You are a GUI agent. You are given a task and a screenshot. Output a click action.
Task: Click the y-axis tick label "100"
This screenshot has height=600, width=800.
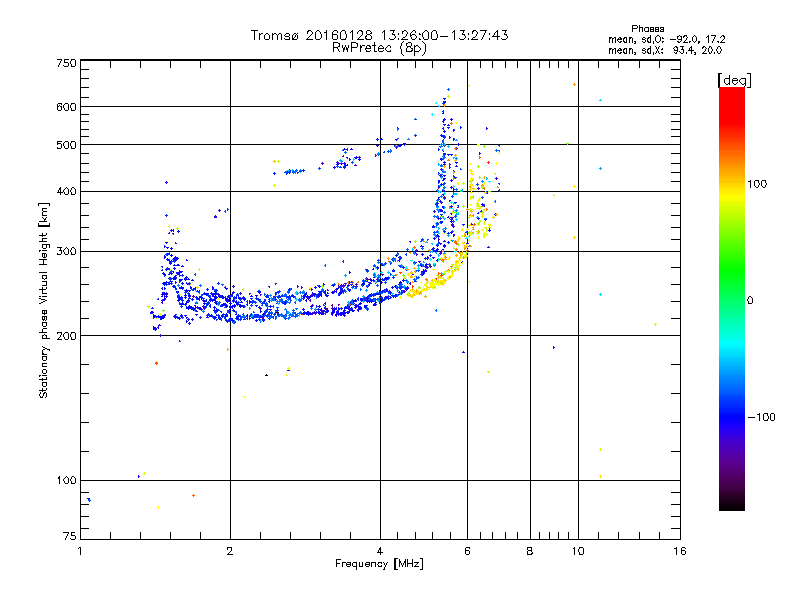(67, 480)
